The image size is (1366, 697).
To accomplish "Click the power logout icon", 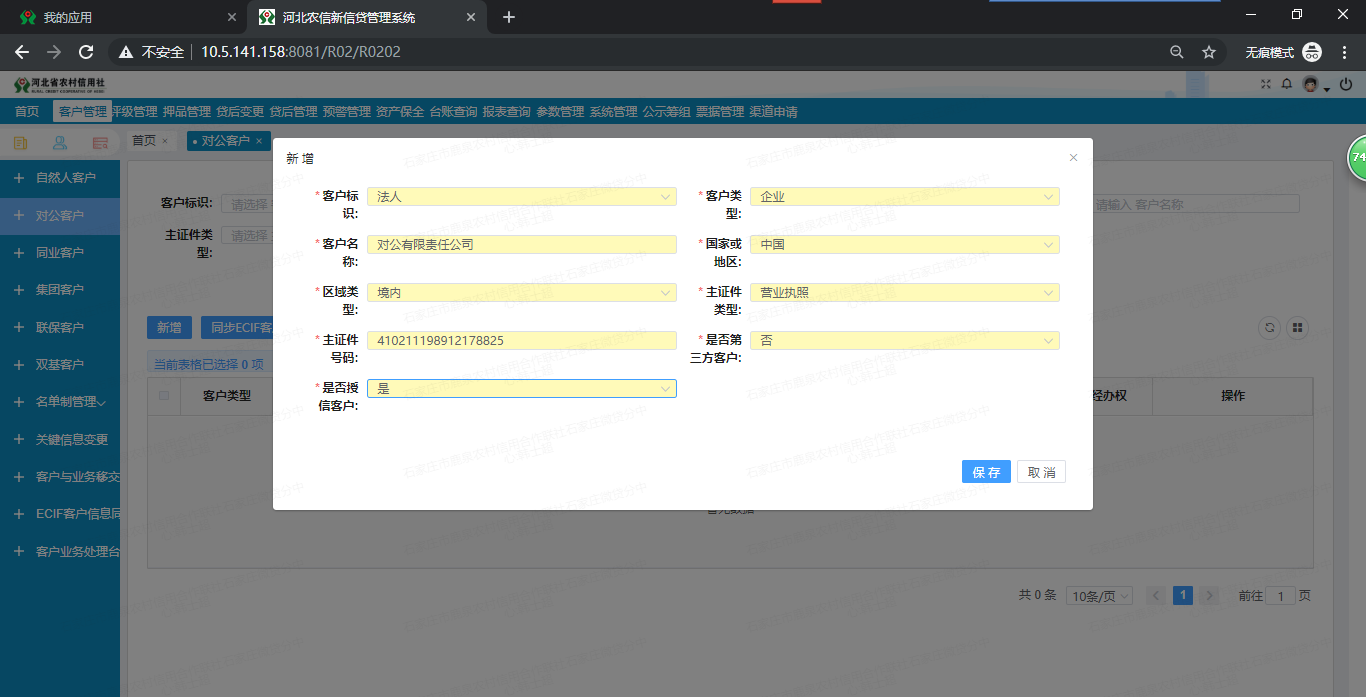I will [1345, 84].
